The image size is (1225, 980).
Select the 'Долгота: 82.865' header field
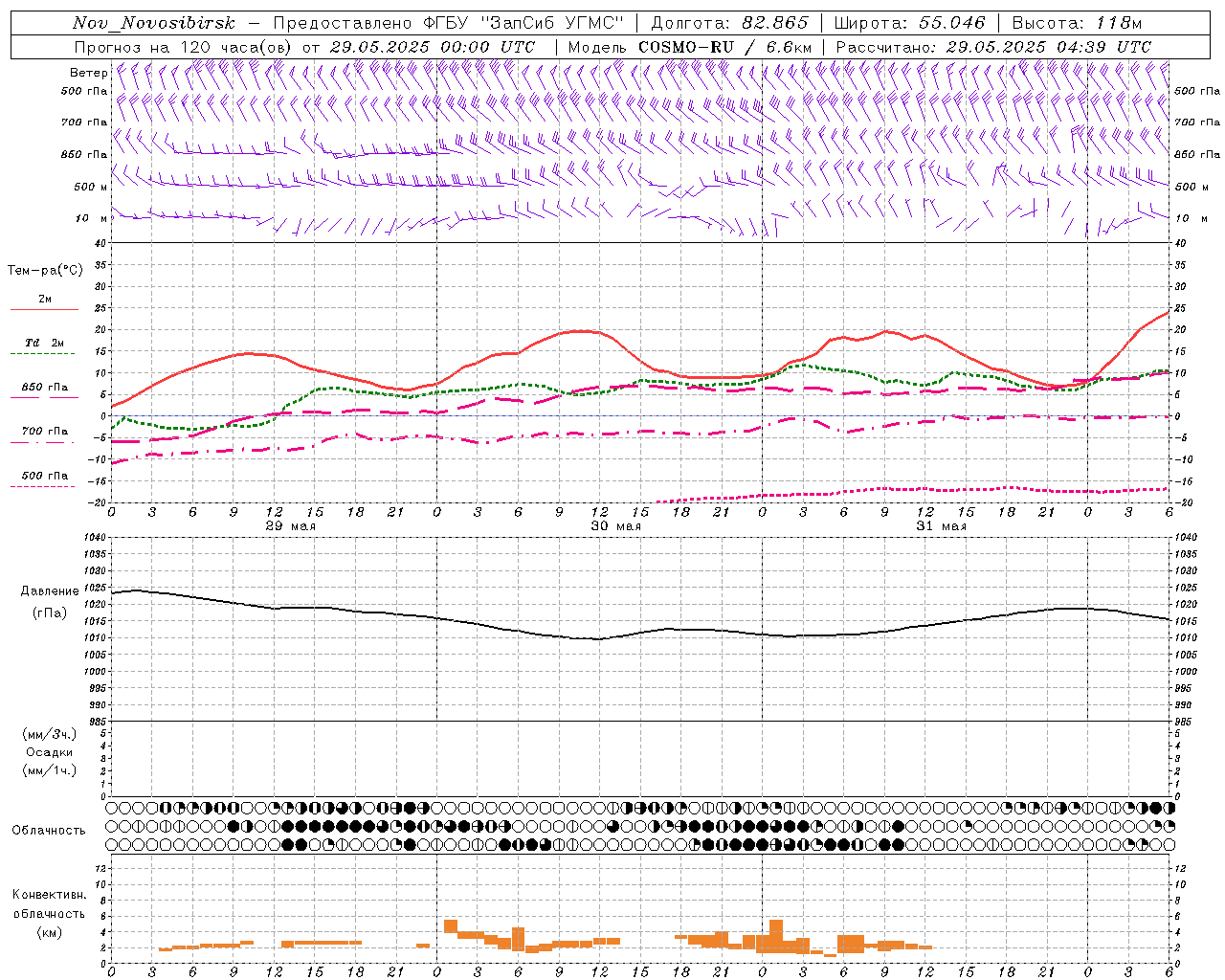click(728, 23)
